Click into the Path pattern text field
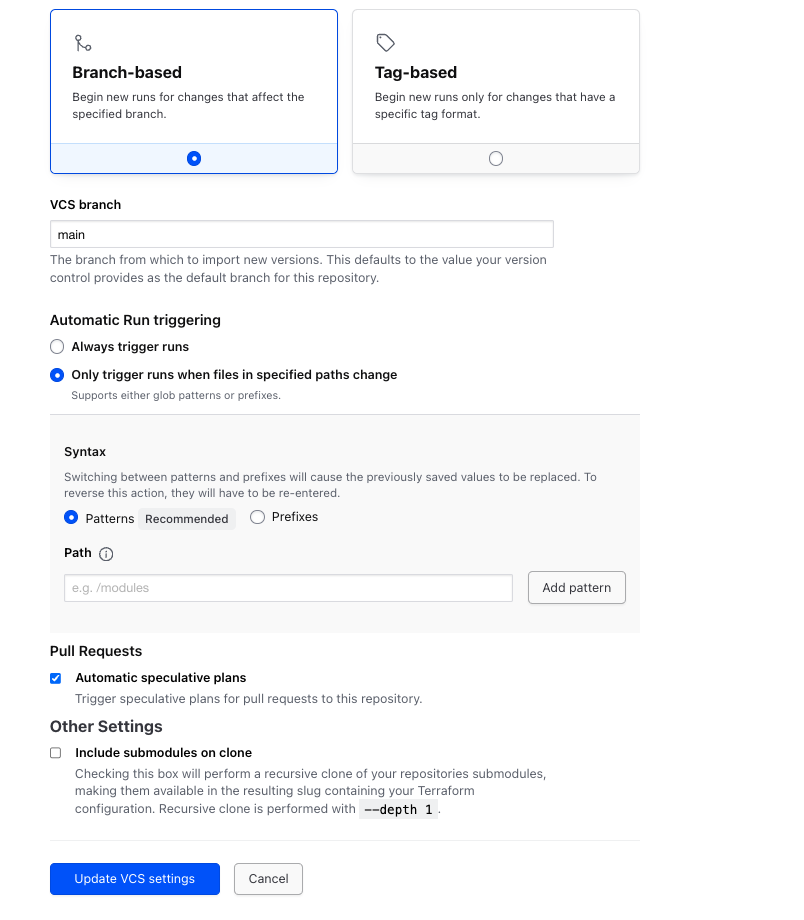The height and width of the screenshot is (920, 804). tap(288, 588)
